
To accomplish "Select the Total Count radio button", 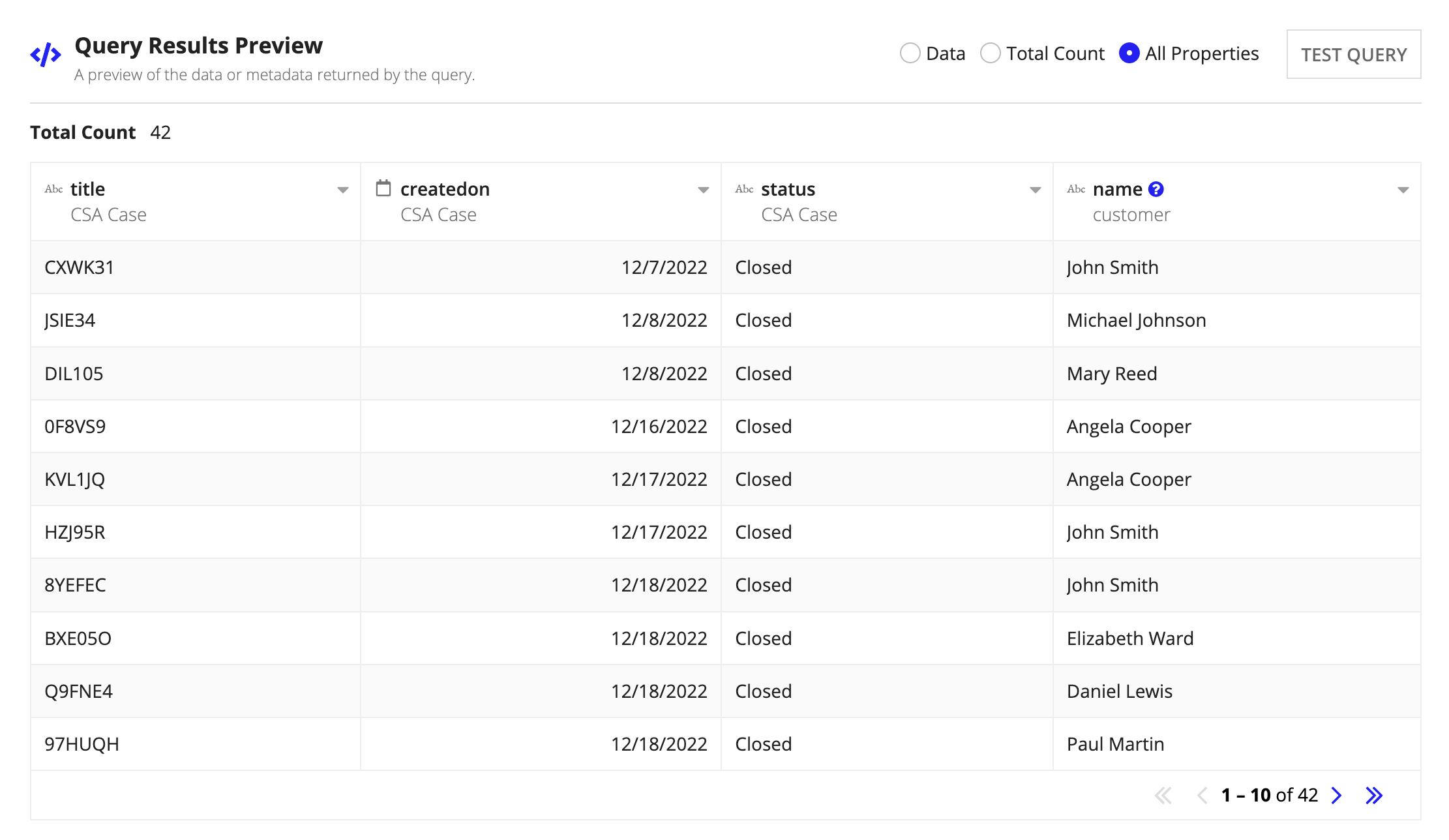I will point(989,54).
